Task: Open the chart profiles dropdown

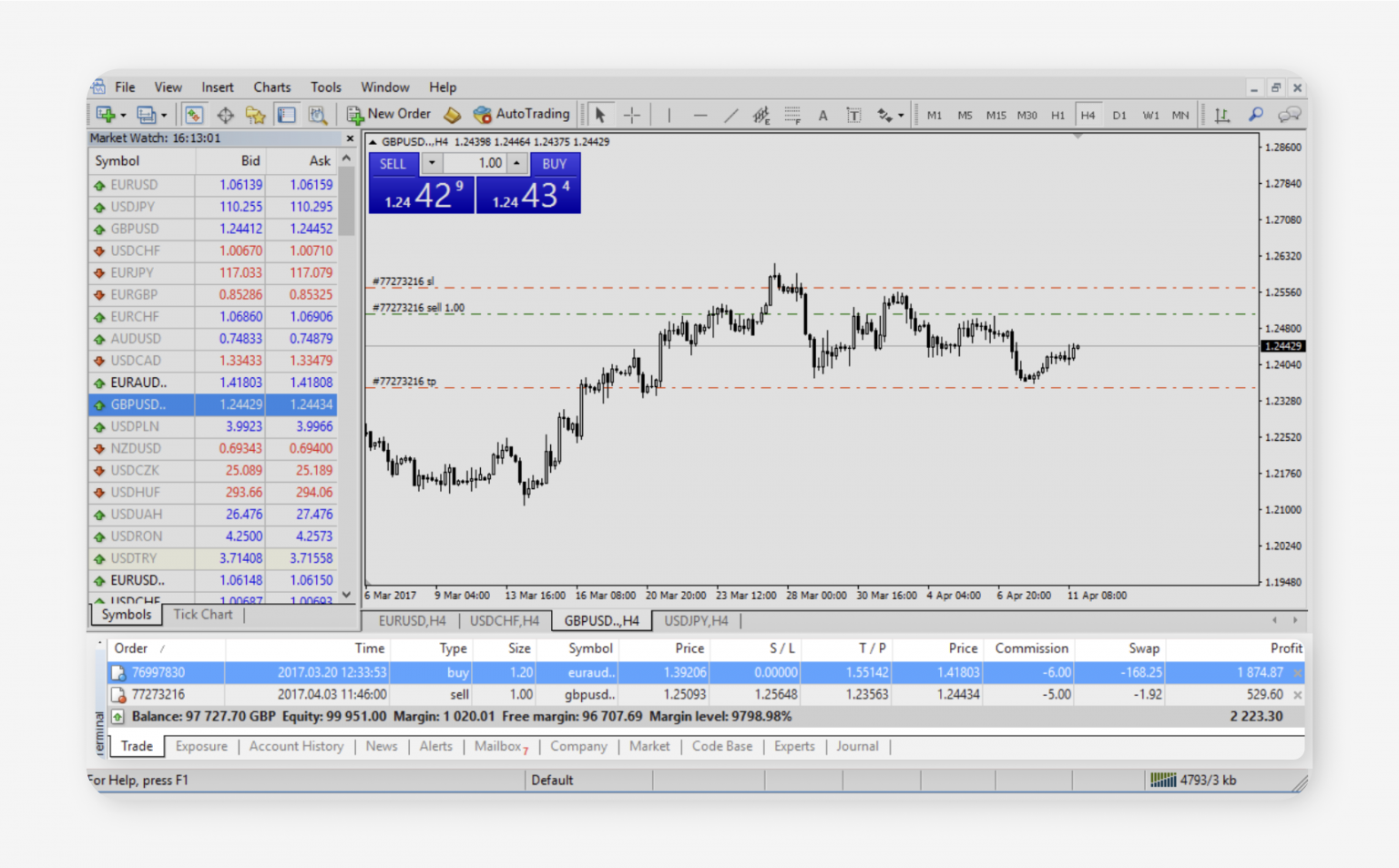Action: tap(163, 114)
